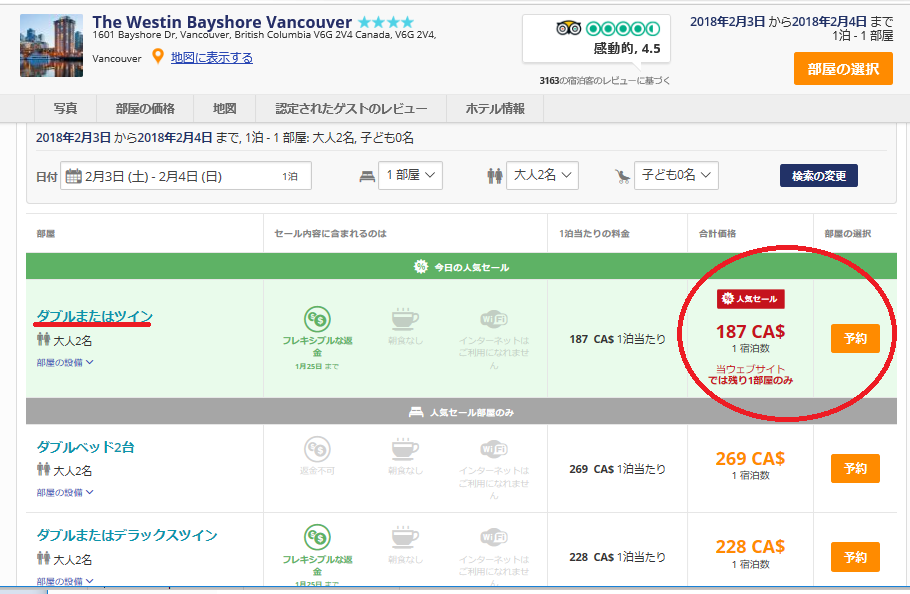
Task: Open the ダブルベッド2台 room link
Action: [86, 447]
